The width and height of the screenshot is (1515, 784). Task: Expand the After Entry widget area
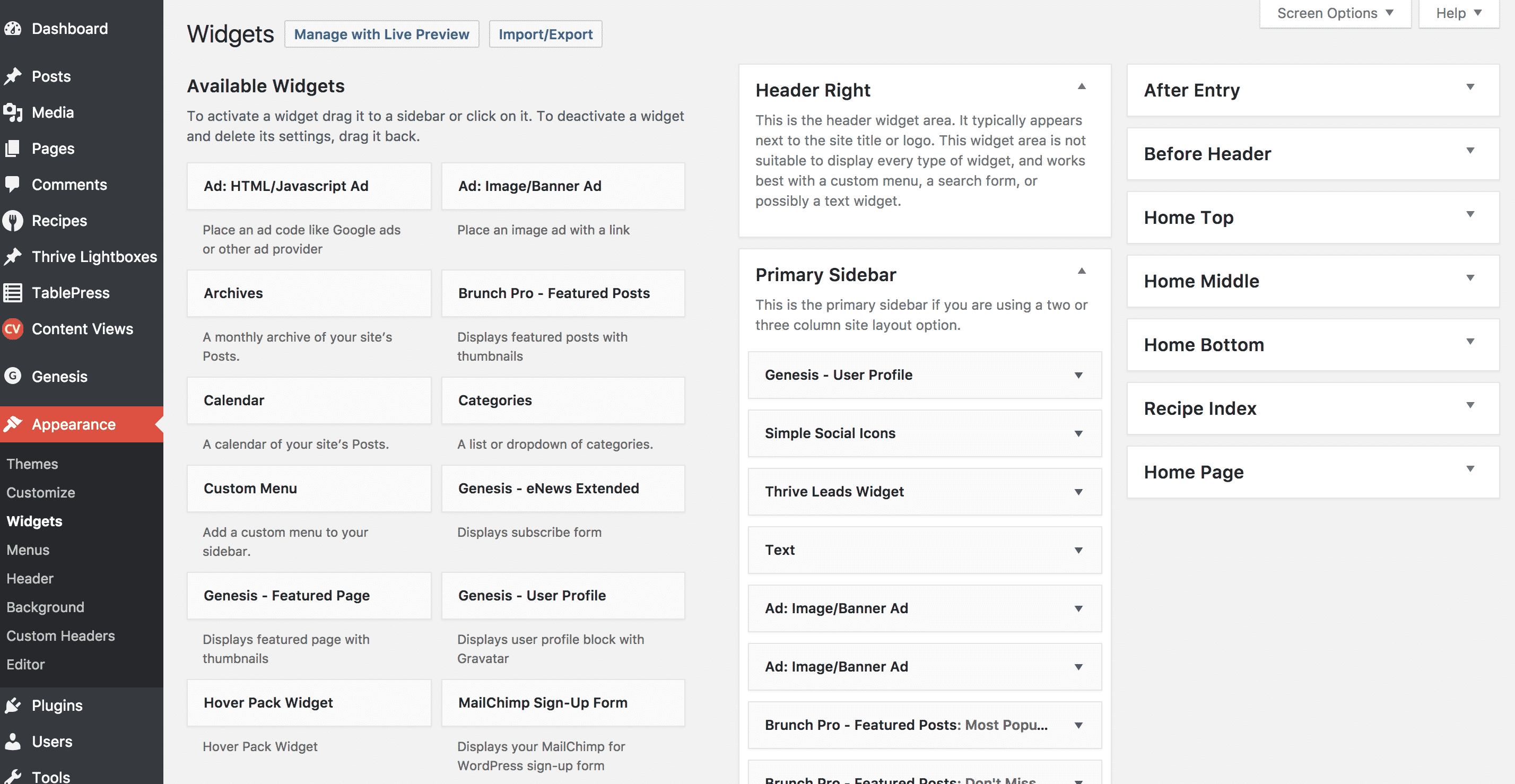1470,87
